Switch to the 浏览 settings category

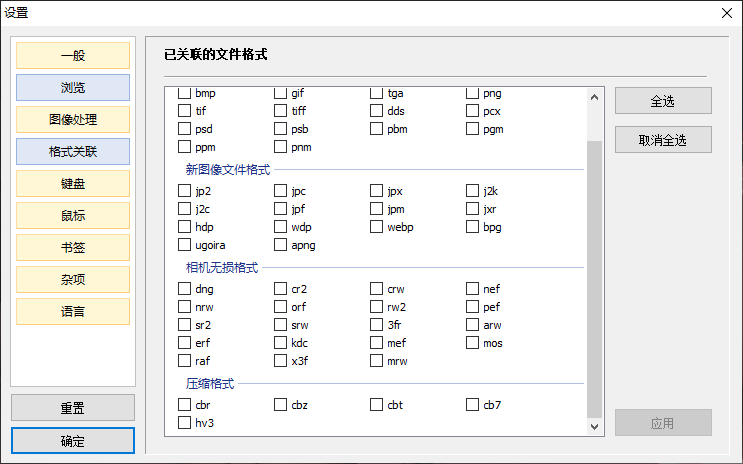(73, 88)
